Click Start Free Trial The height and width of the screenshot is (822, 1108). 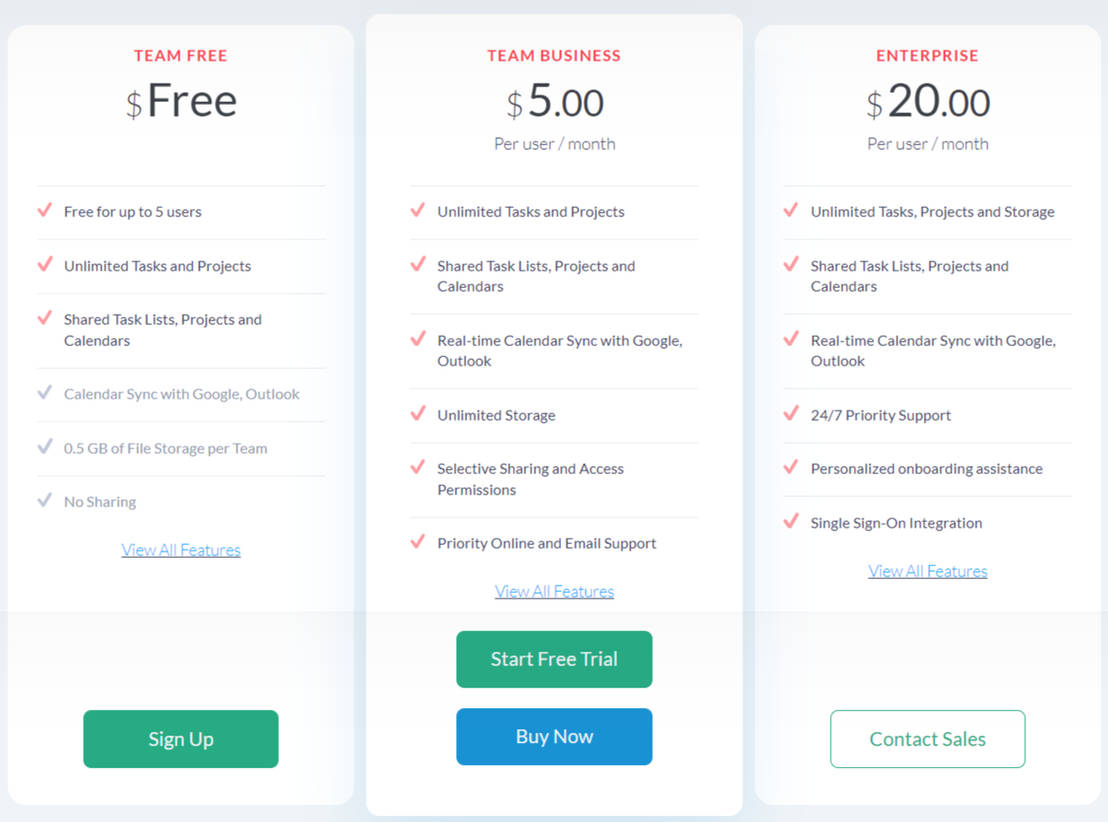[x=554, y=659]
